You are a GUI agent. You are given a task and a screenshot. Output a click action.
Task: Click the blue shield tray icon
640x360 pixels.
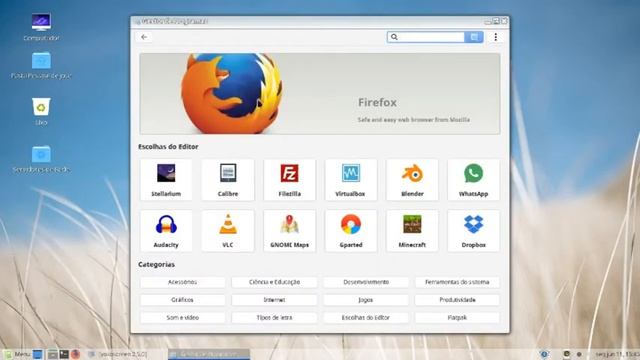pyautogui.click(x=544, y=354)
